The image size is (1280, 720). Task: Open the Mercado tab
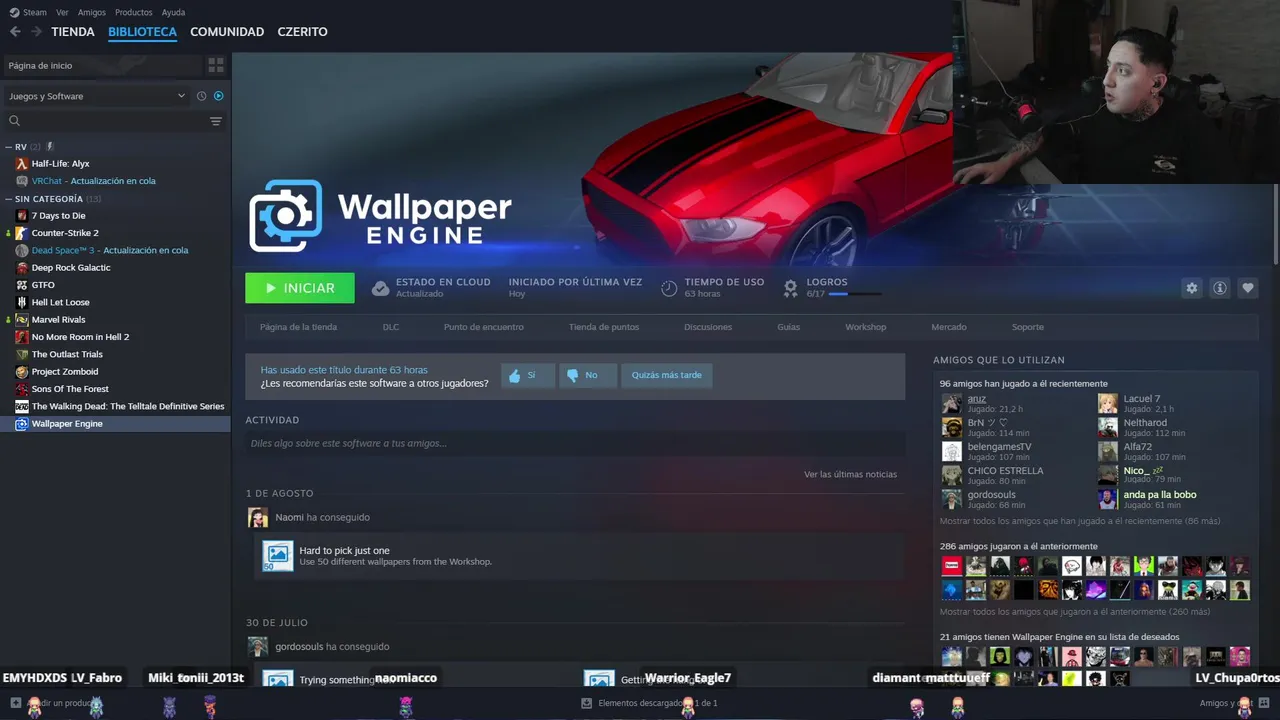pos(949,327)
